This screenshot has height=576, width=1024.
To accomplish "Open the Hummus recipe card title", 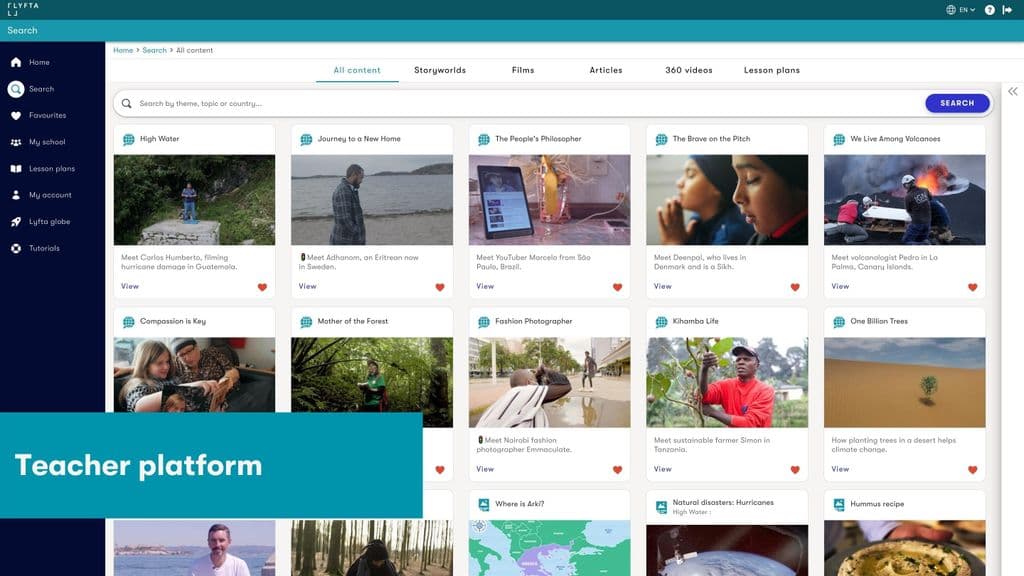I will [x=877, y=504].
